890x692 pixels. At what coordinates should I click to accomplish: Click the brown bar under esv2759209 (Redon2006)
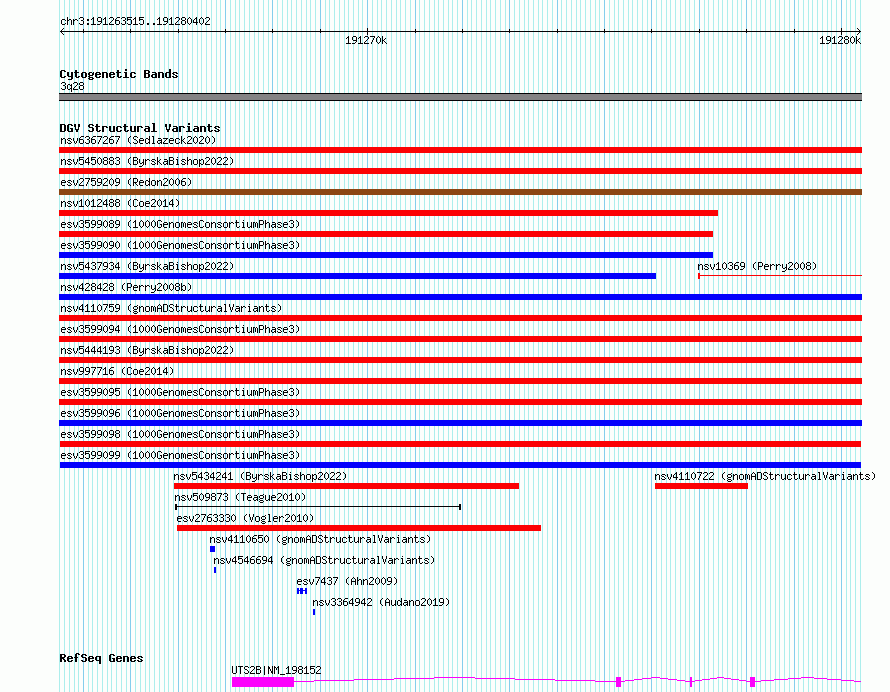(460, 192)
